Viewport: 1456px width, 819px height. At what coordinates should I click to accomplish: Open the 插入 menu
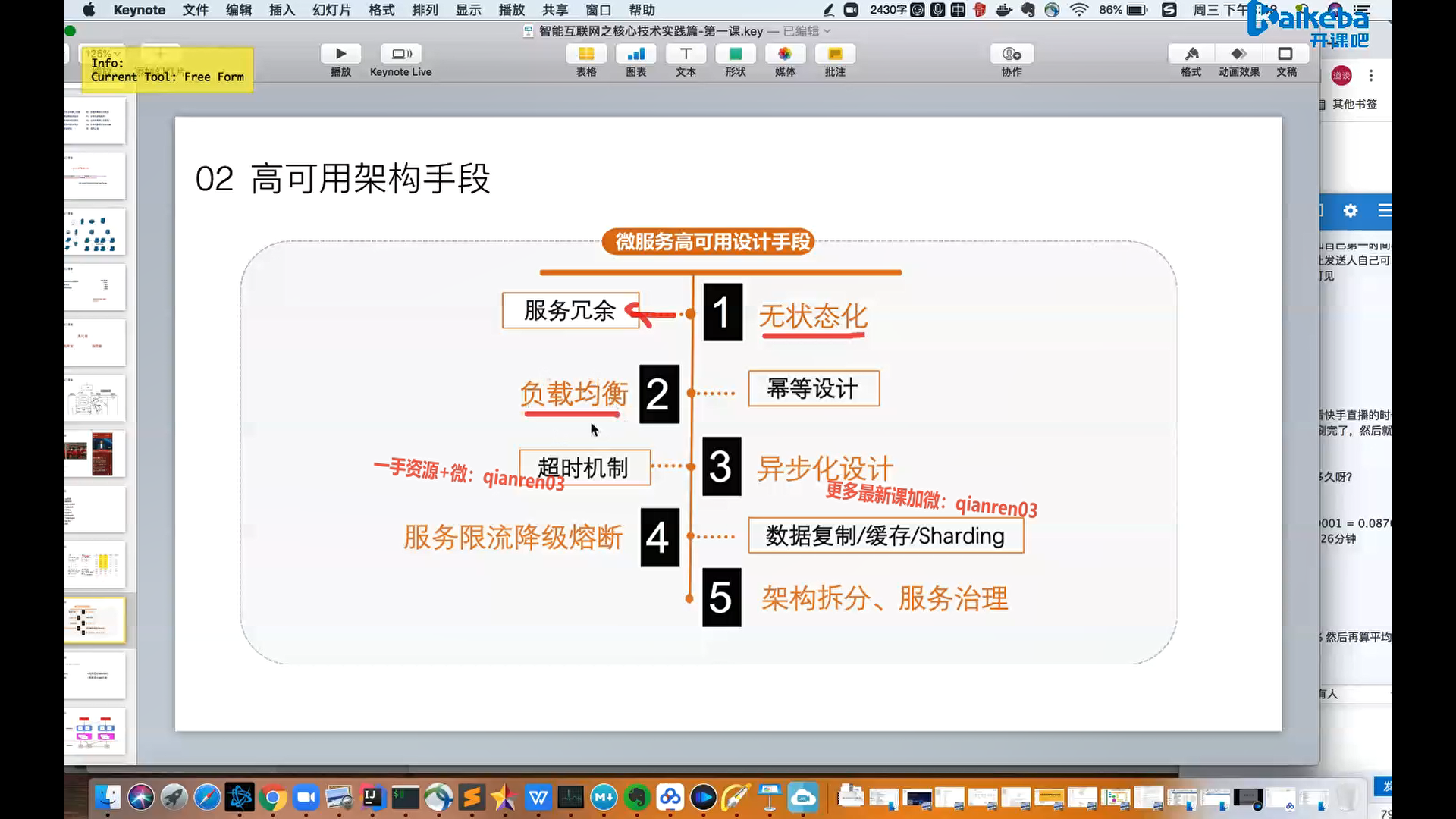coord(281,10)
